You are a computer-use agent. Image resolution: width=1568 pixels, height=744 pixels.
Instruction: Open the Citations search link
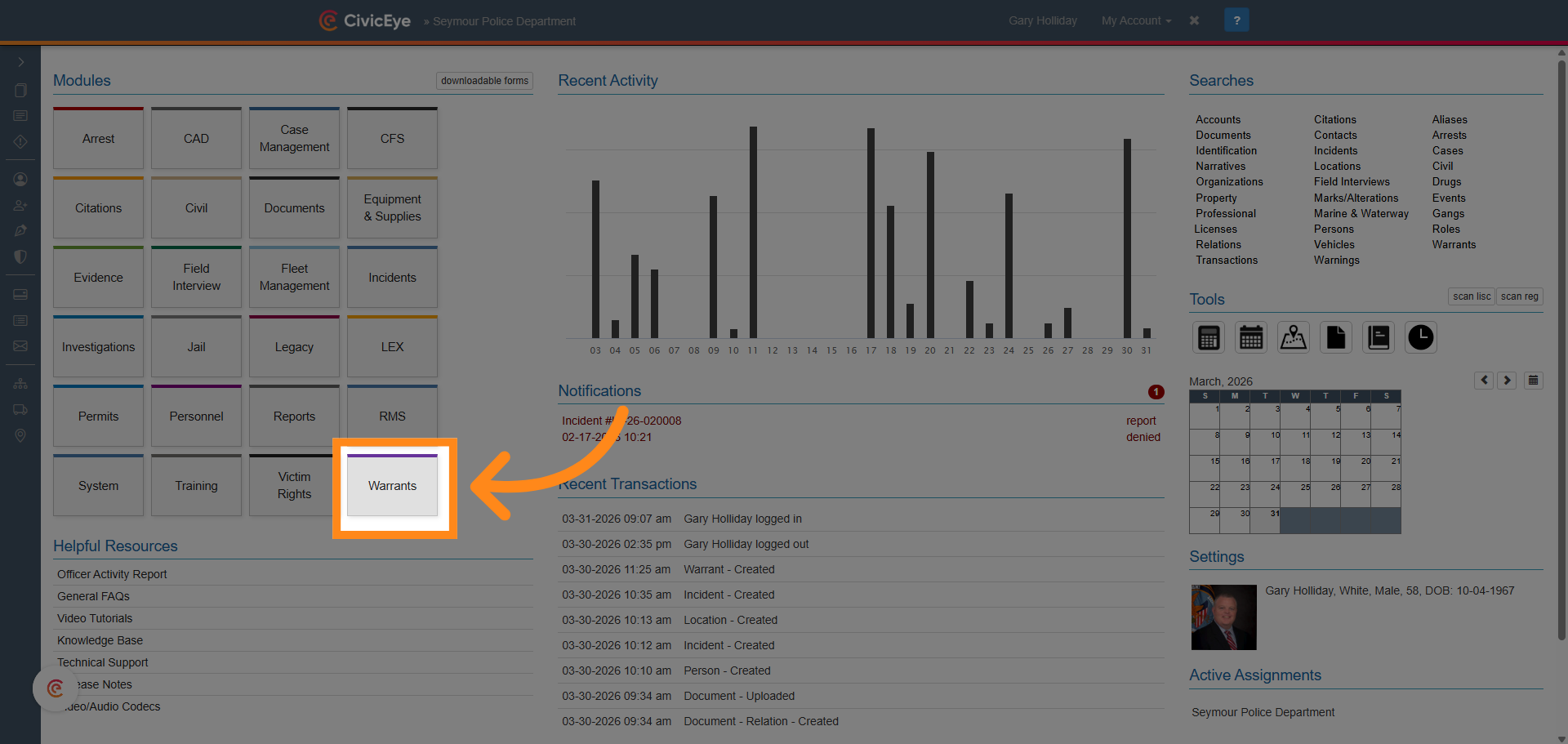pyautogui.click(x=1335, y=119)
